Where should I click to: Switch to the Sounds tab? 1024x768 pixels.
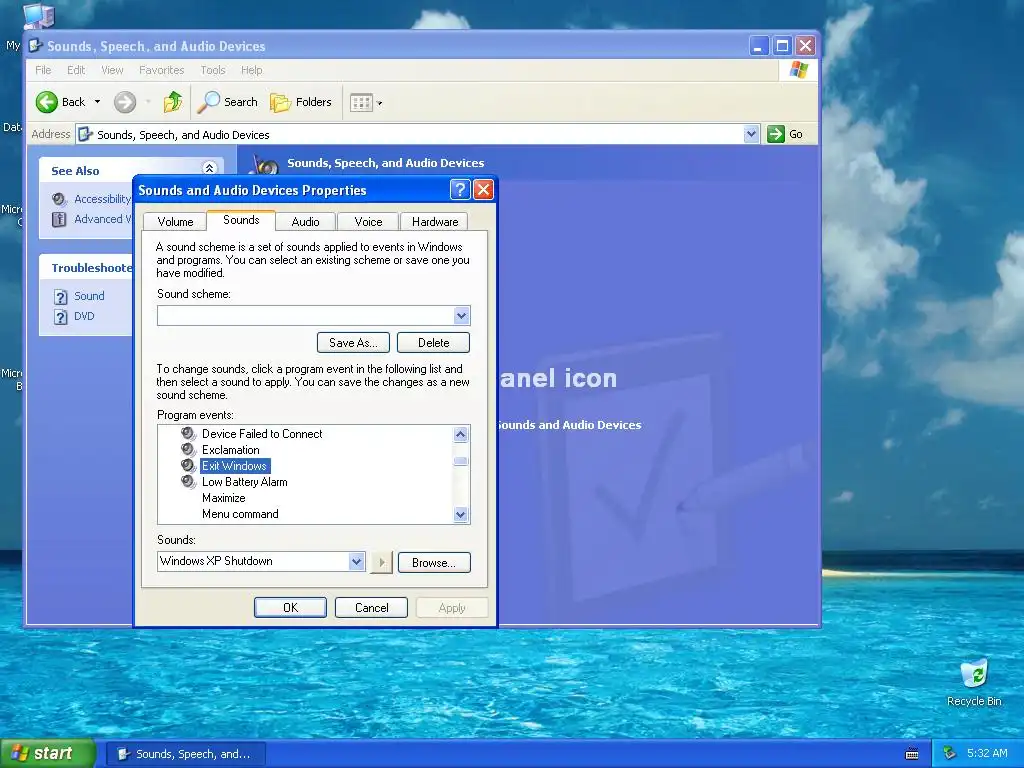[x=241, y=220]
